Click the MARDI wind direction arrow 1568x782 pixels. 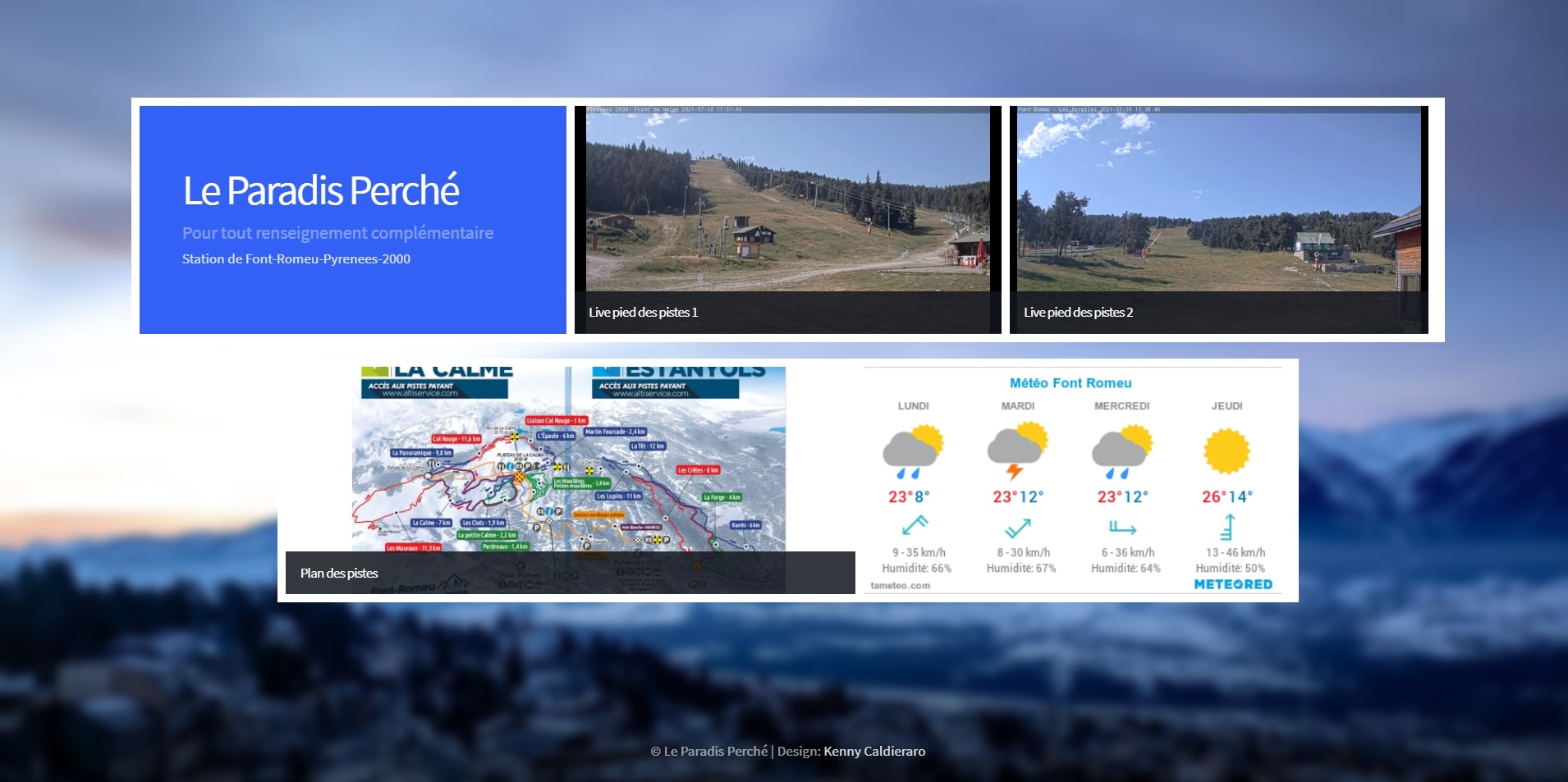pos(1018,528)
